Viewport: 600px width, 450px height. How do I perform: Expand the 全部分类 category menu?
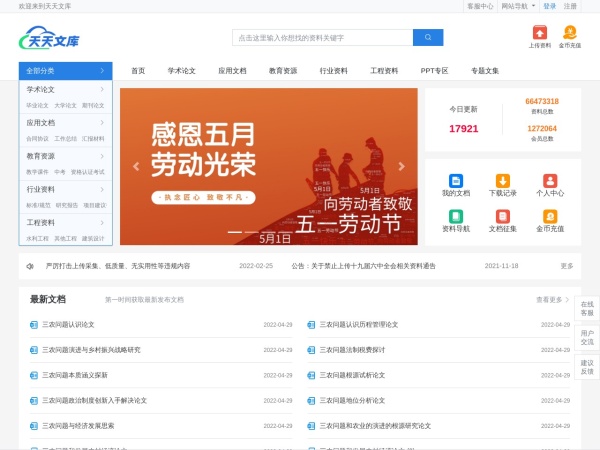(66, 71)
